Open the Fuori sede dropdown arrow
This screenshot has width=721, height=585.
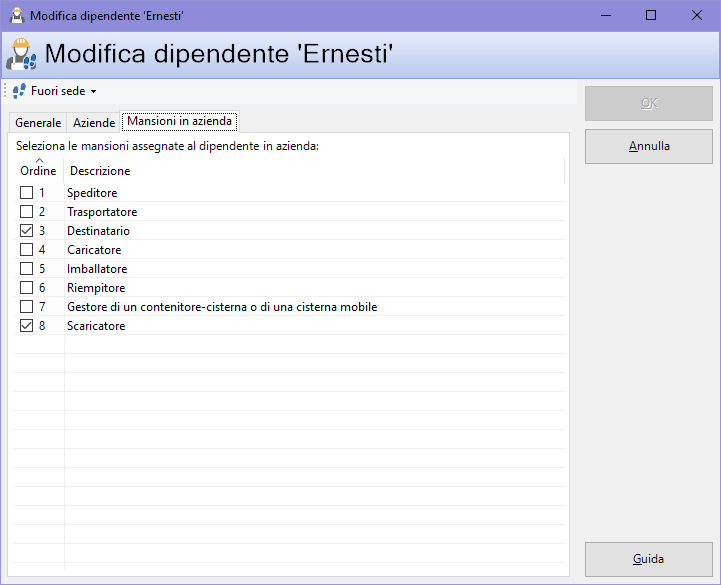click(x=94, y=92)
